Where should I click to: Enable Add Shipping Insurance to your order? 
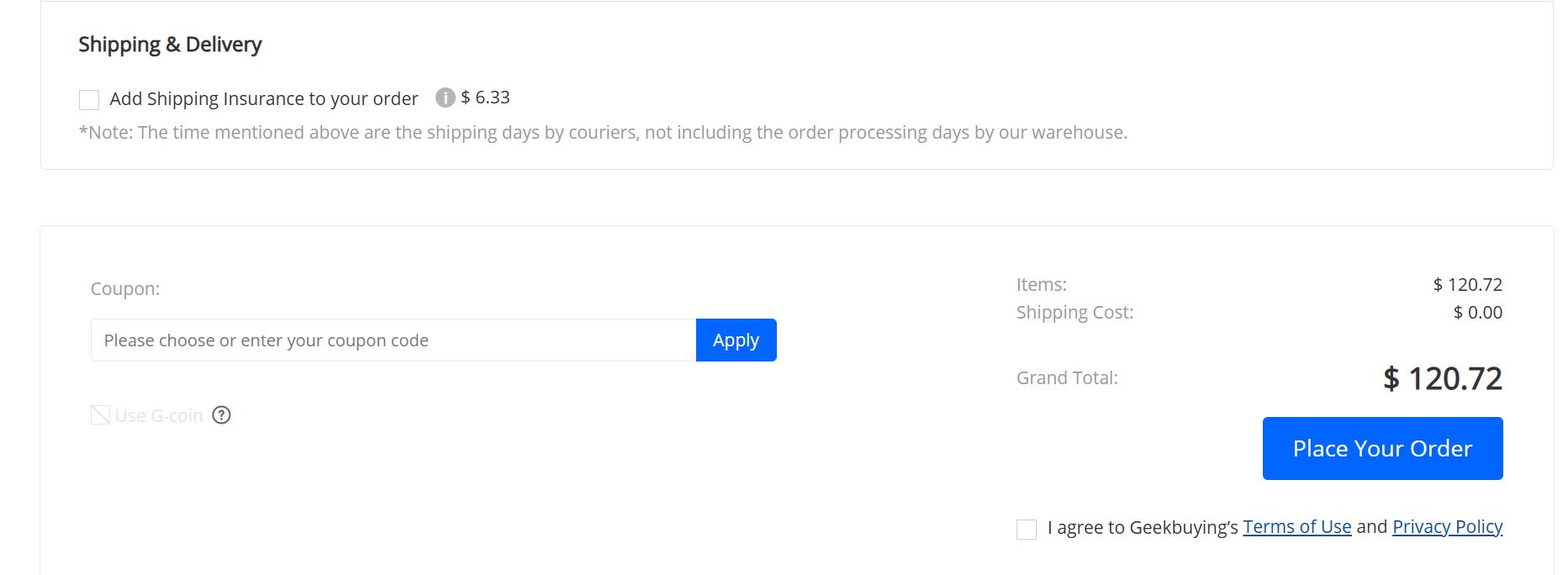tap(87, 98)
